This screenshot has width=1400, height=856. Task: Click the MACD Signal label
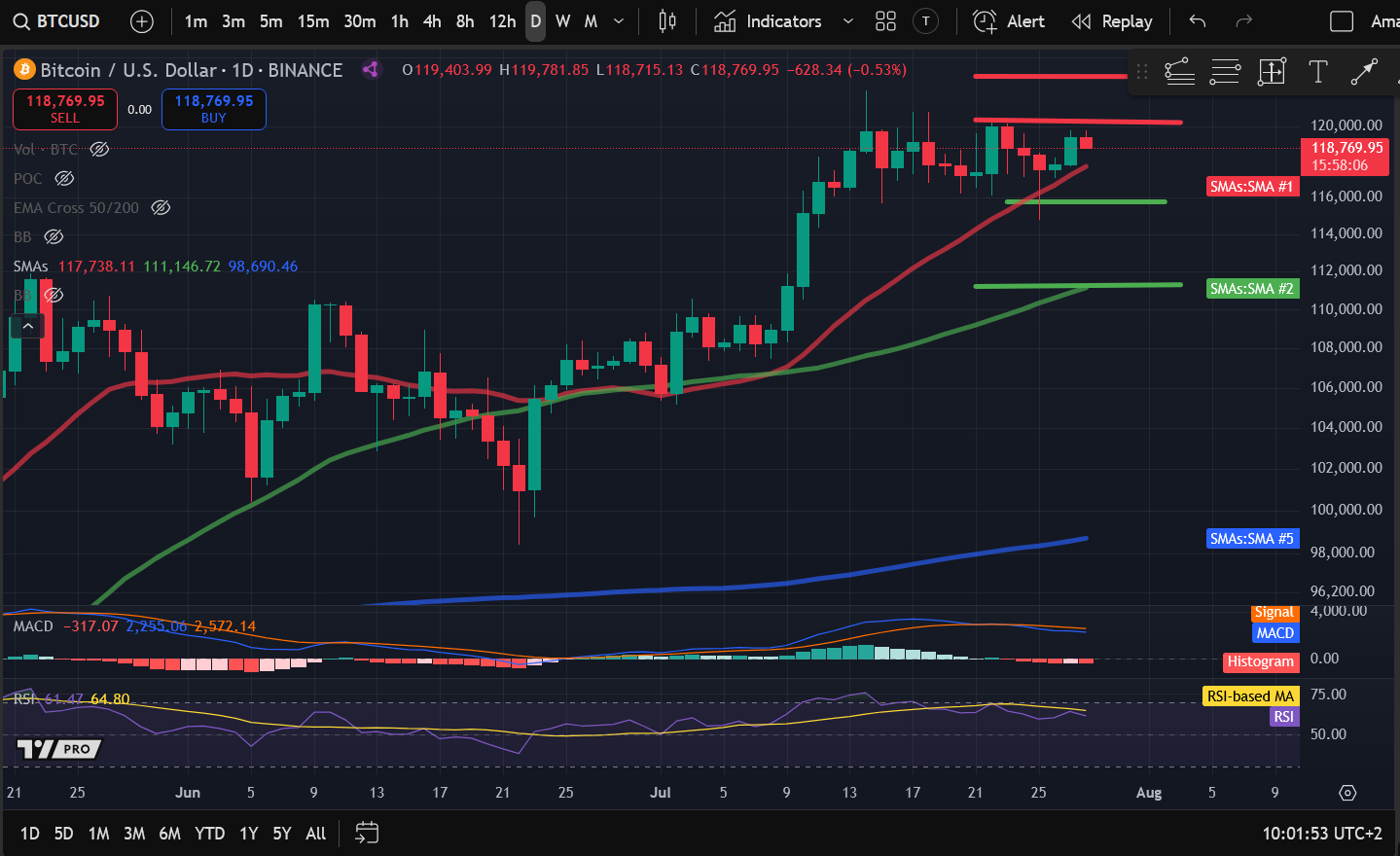click(x=1274, y=613)
